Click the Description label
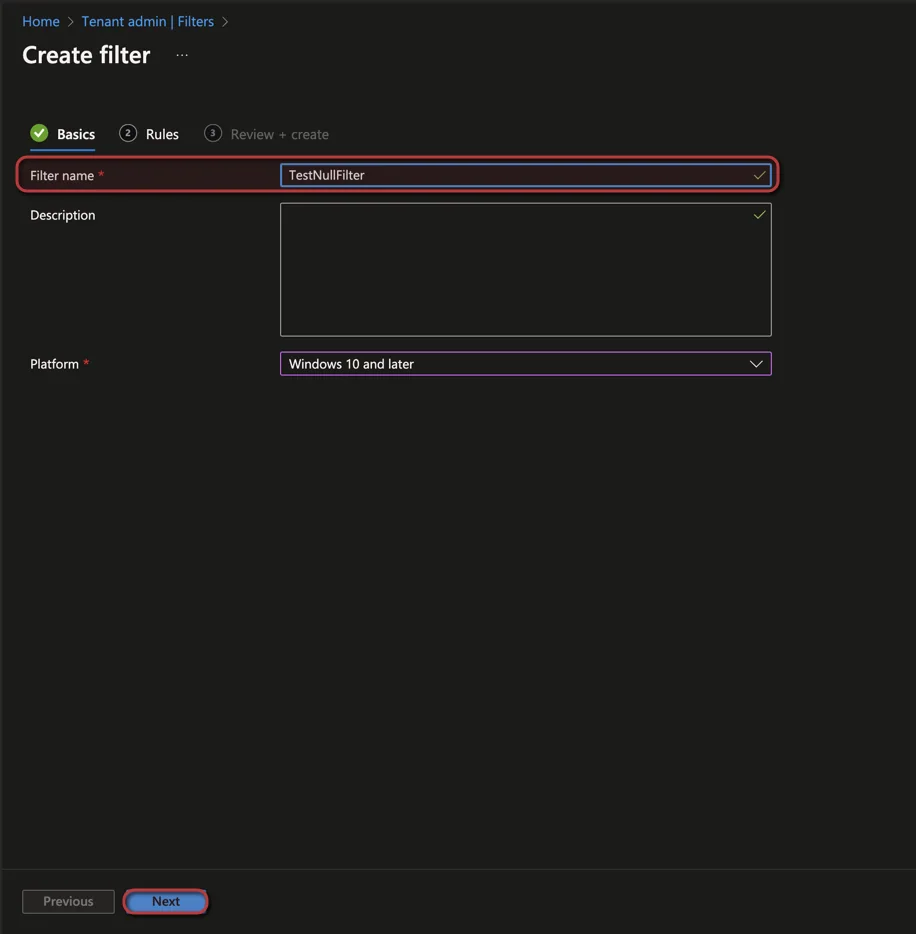Screen dimensions: 916x934 click(x=63, y=215)
